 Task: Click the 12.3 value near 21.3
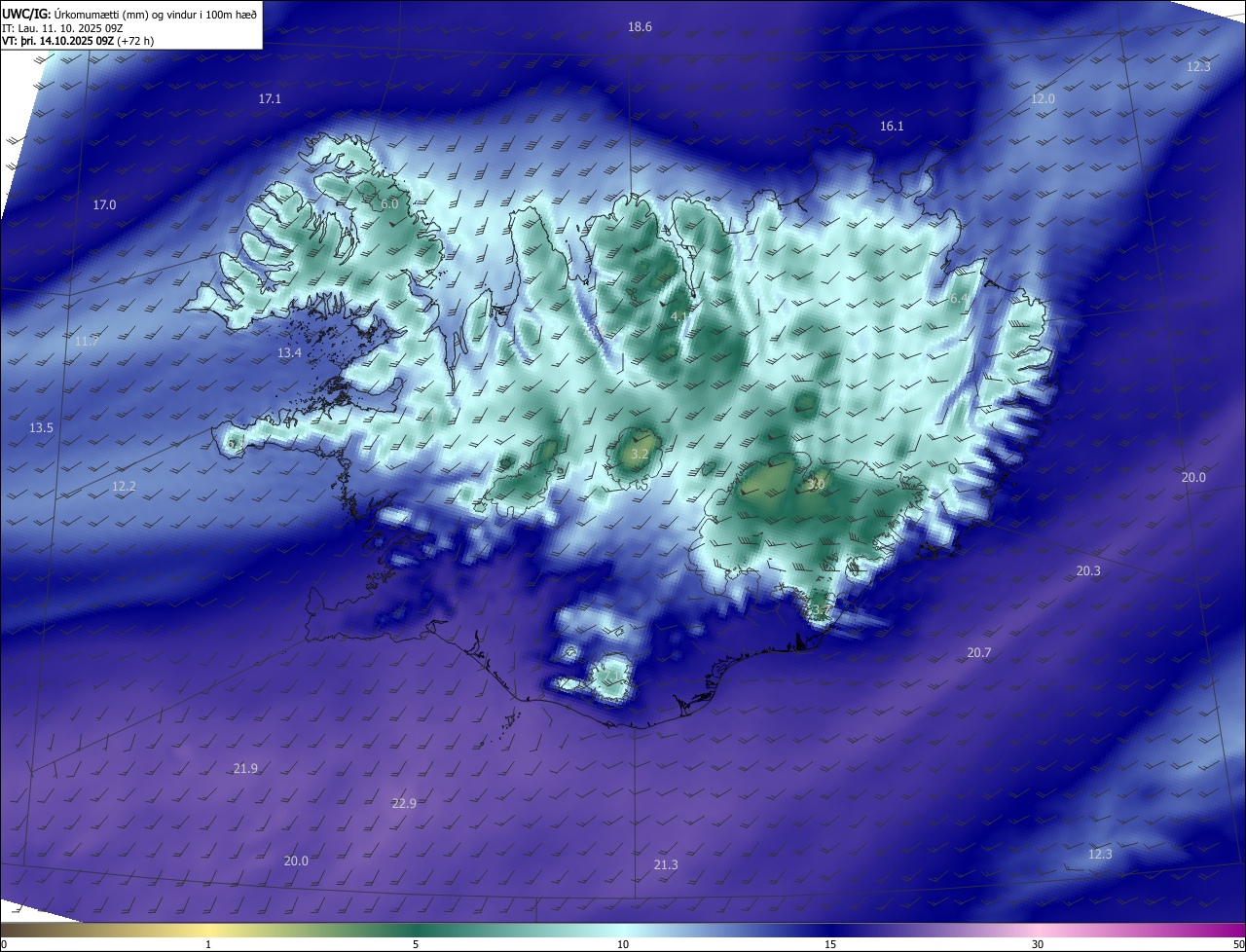tap(1099, 855)
